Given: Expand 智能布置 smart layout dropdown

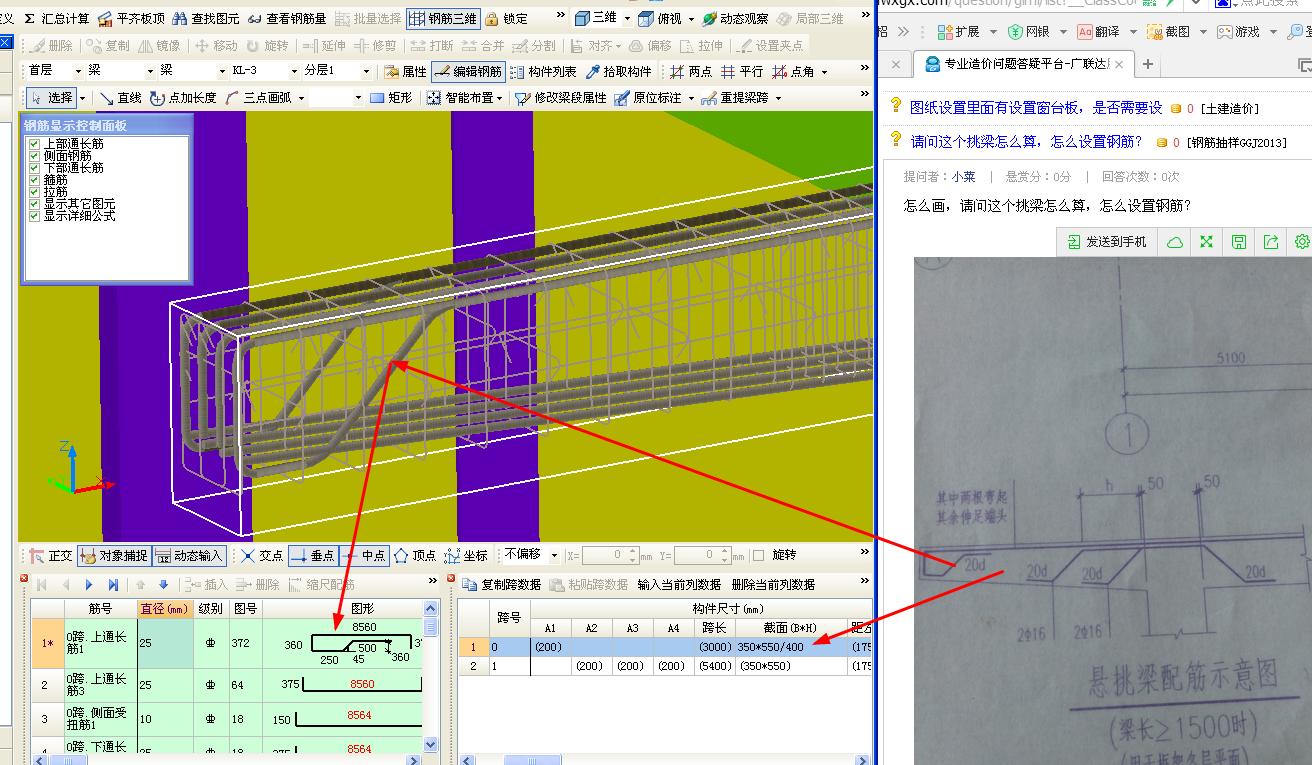Looking at the screenshot, I should (501, 98).
